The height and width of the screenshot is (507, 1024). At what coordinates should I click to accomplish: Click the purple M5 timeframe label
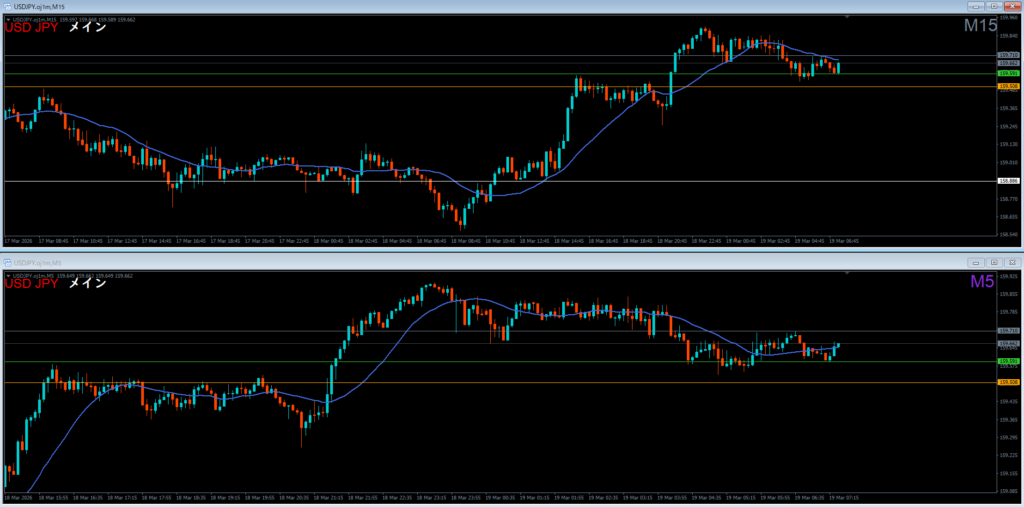click(981, 283)
